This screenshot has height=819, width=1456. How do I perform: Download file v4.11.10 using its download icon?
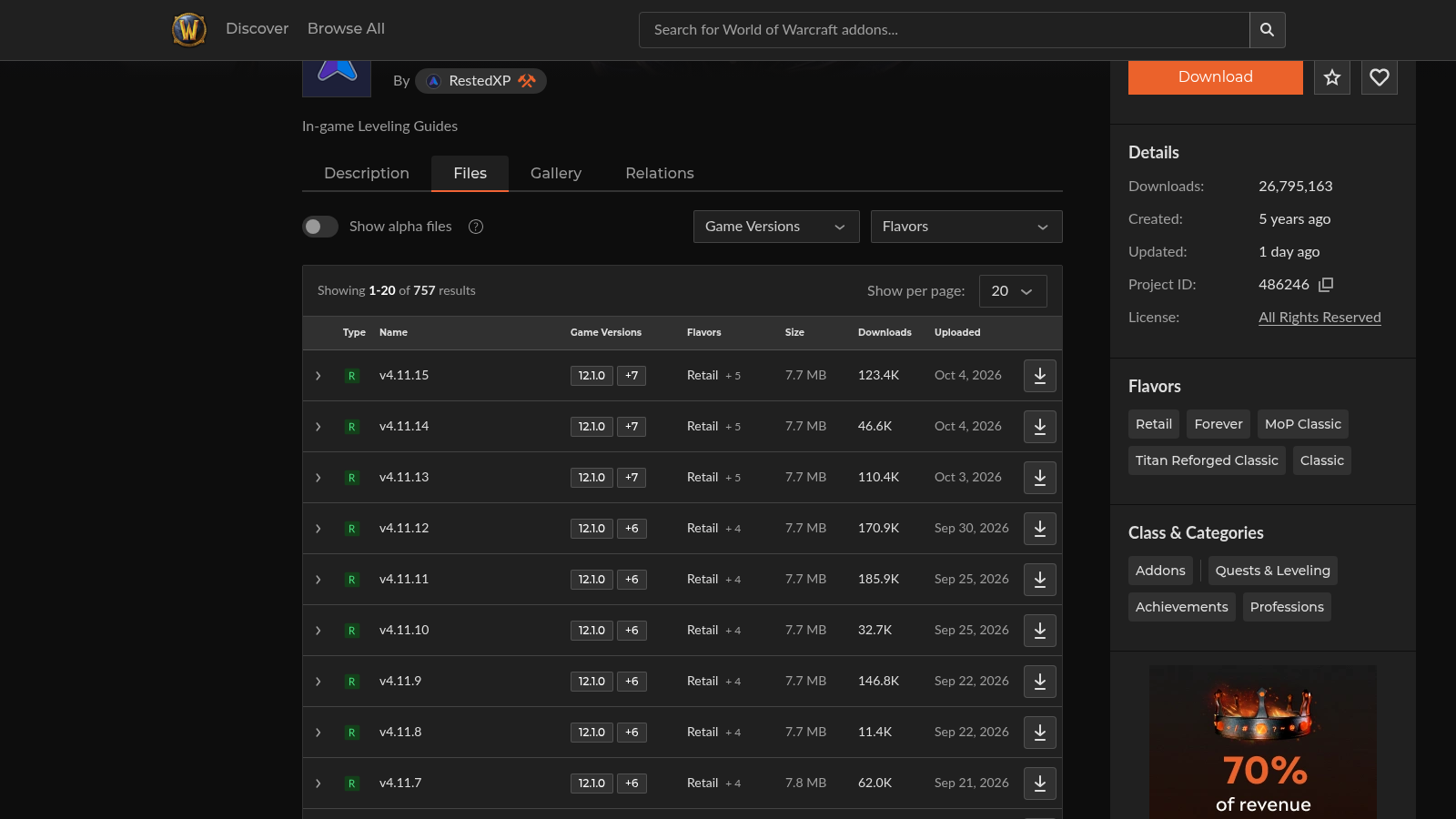[1040, 631]
